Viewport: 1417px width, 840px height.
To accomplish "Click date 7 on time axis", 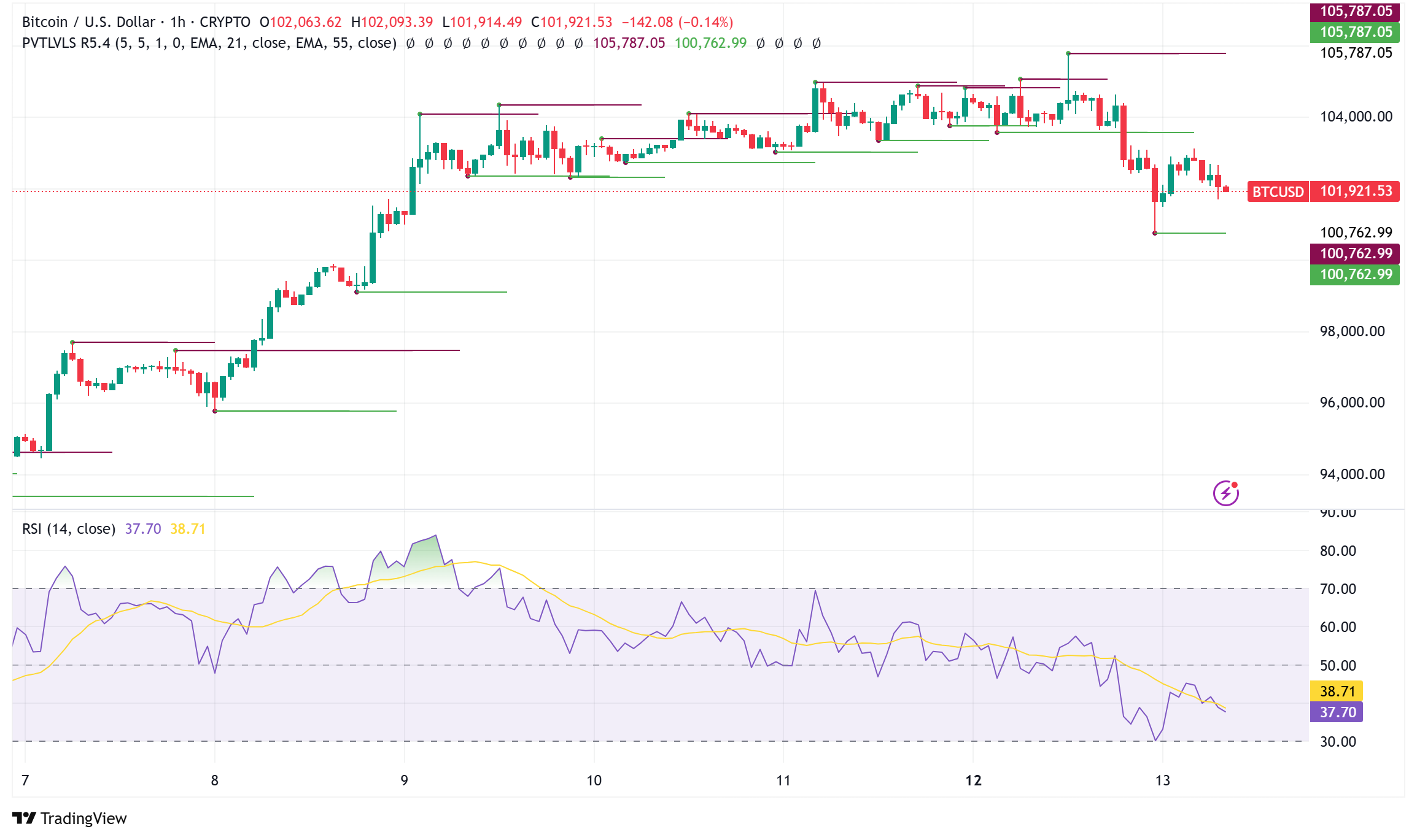I will (x=25, y=780).
